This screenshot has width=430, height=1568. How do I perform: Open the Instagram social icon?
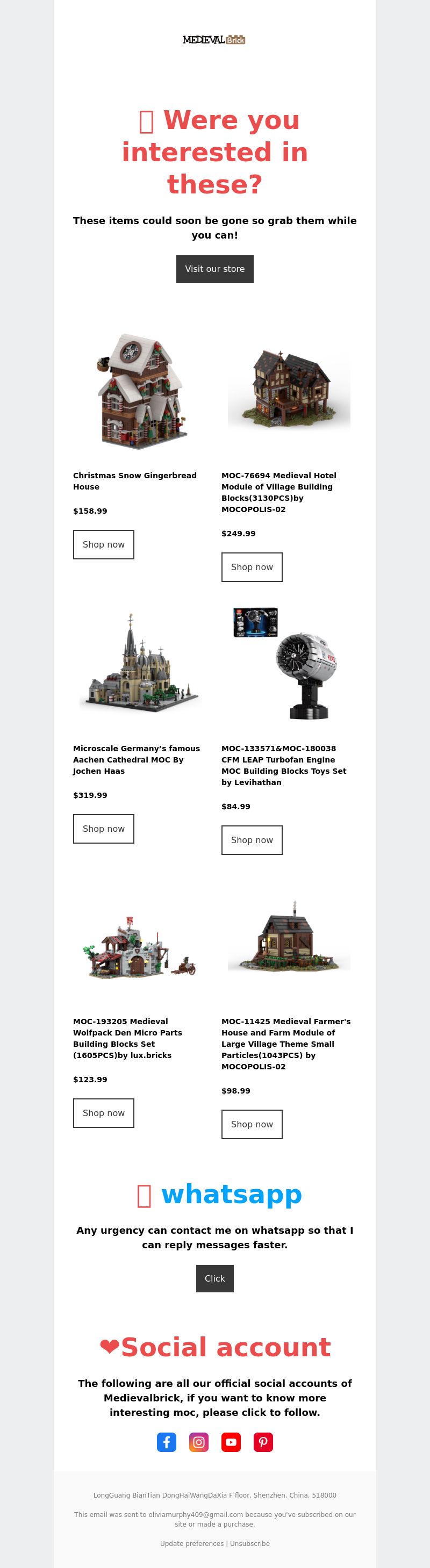(198, 1442)
